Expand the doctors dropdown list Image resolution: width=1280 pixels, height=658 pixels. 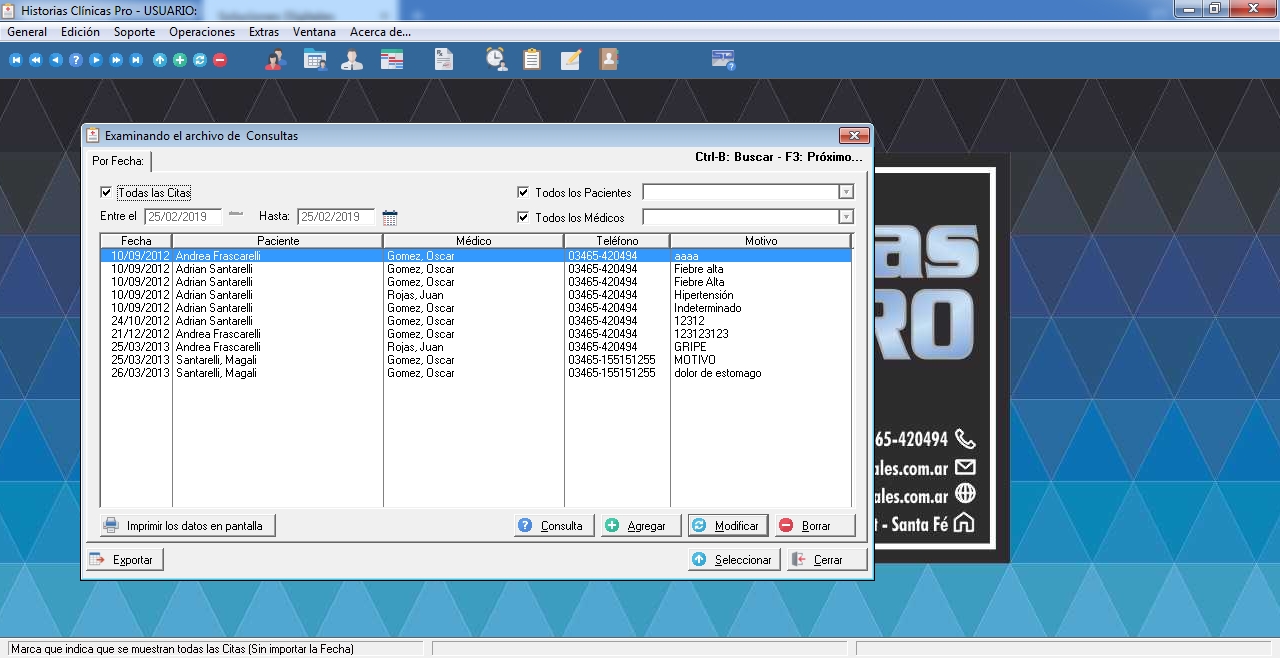tap(846, 217)
